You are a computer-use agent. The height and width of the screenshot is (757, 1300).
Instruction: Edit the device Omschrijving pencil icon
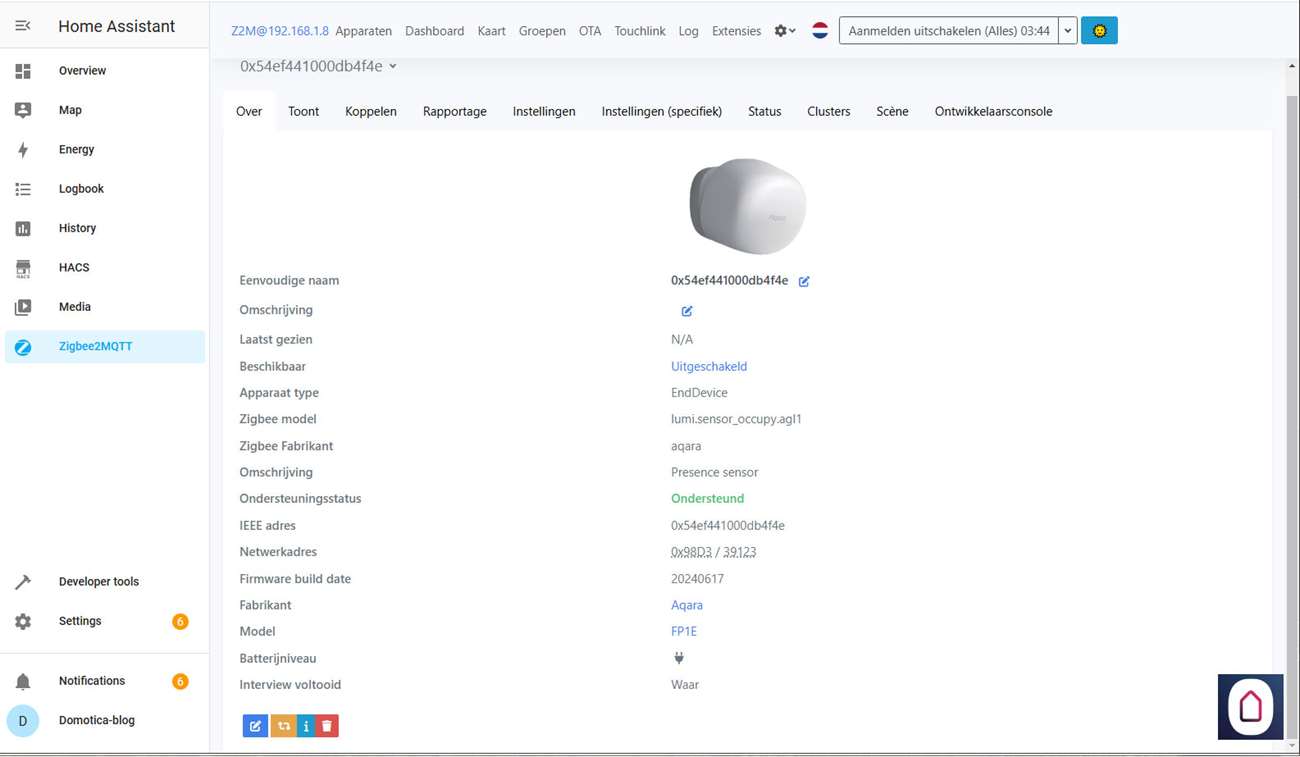[x=687, y=311]
